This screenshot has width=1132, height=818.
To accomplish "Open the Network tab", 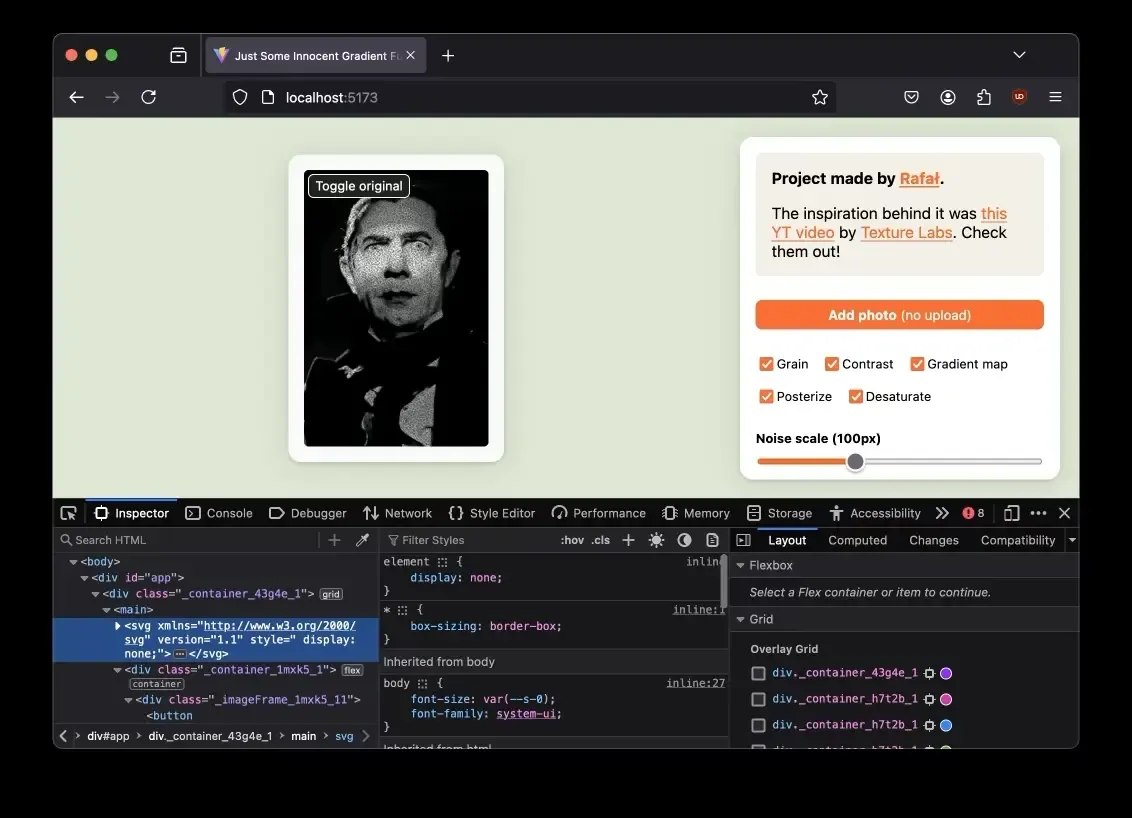I will 398,513.
